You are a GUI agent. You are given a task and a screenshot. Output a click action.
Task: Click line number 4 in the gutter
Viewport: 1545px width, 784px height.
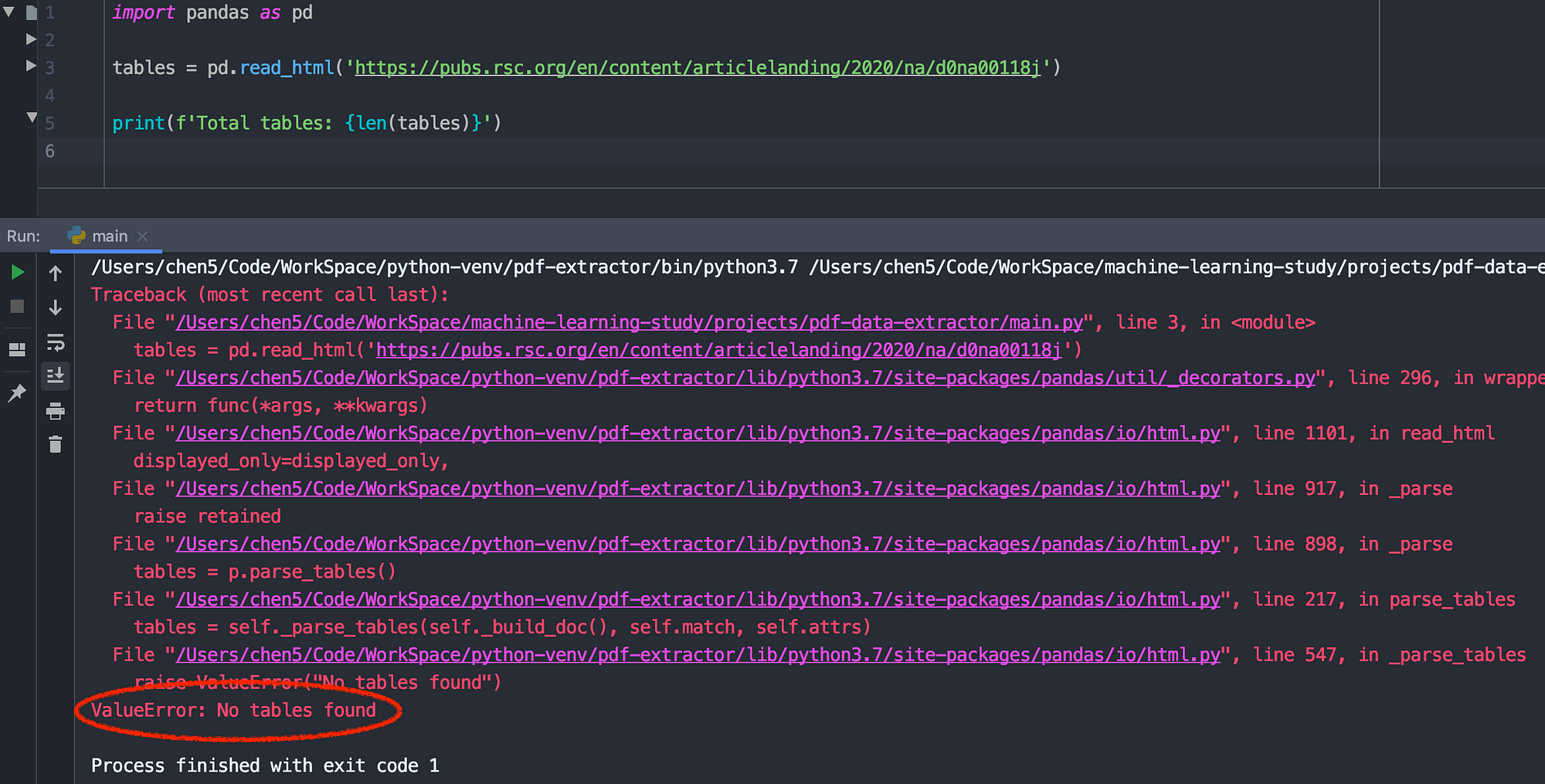pyautogui.click(x=49, y=96)
